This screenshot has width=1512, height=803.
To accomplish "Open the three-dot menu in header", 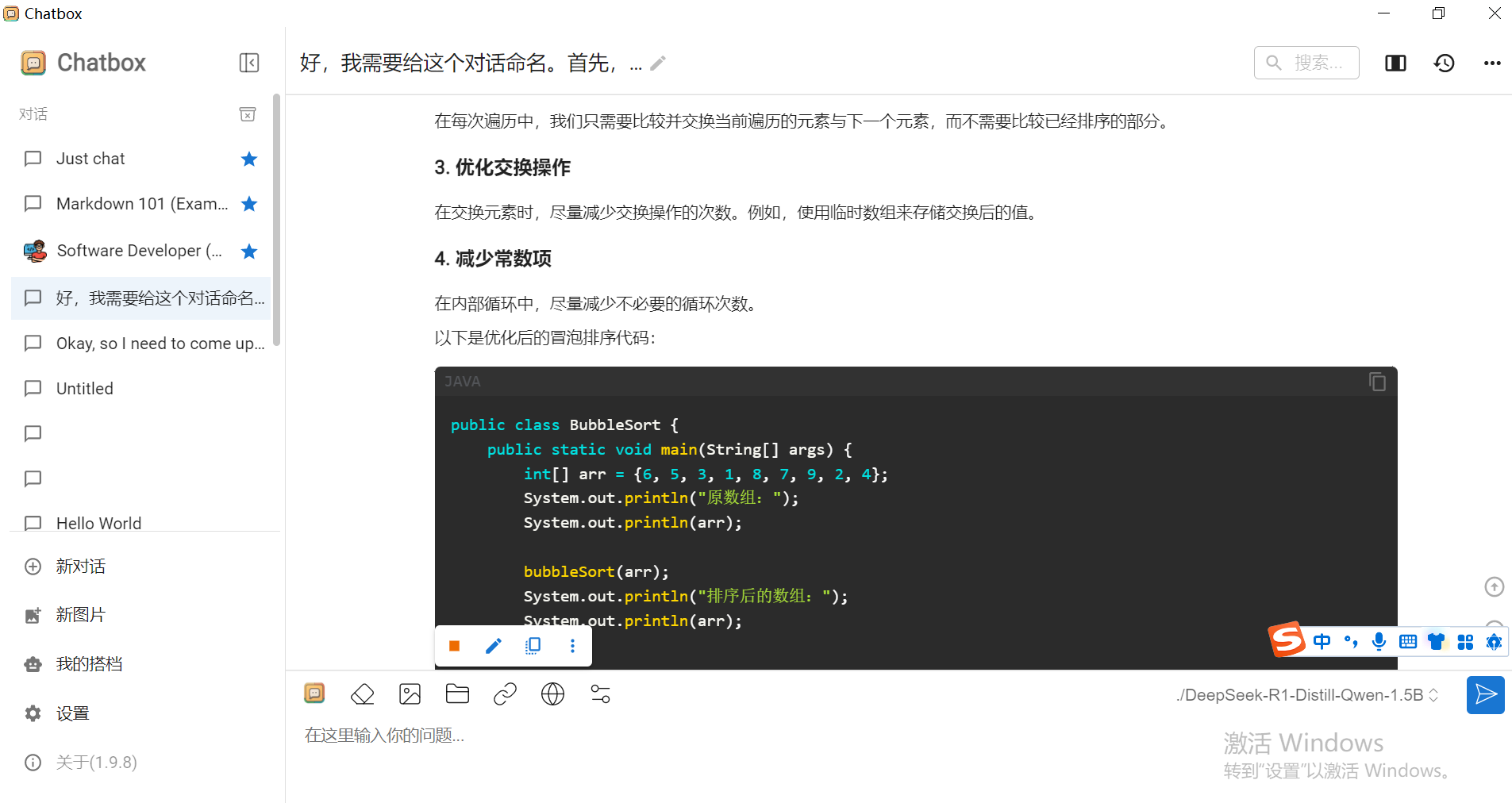I will click(x=1492, y=63).
